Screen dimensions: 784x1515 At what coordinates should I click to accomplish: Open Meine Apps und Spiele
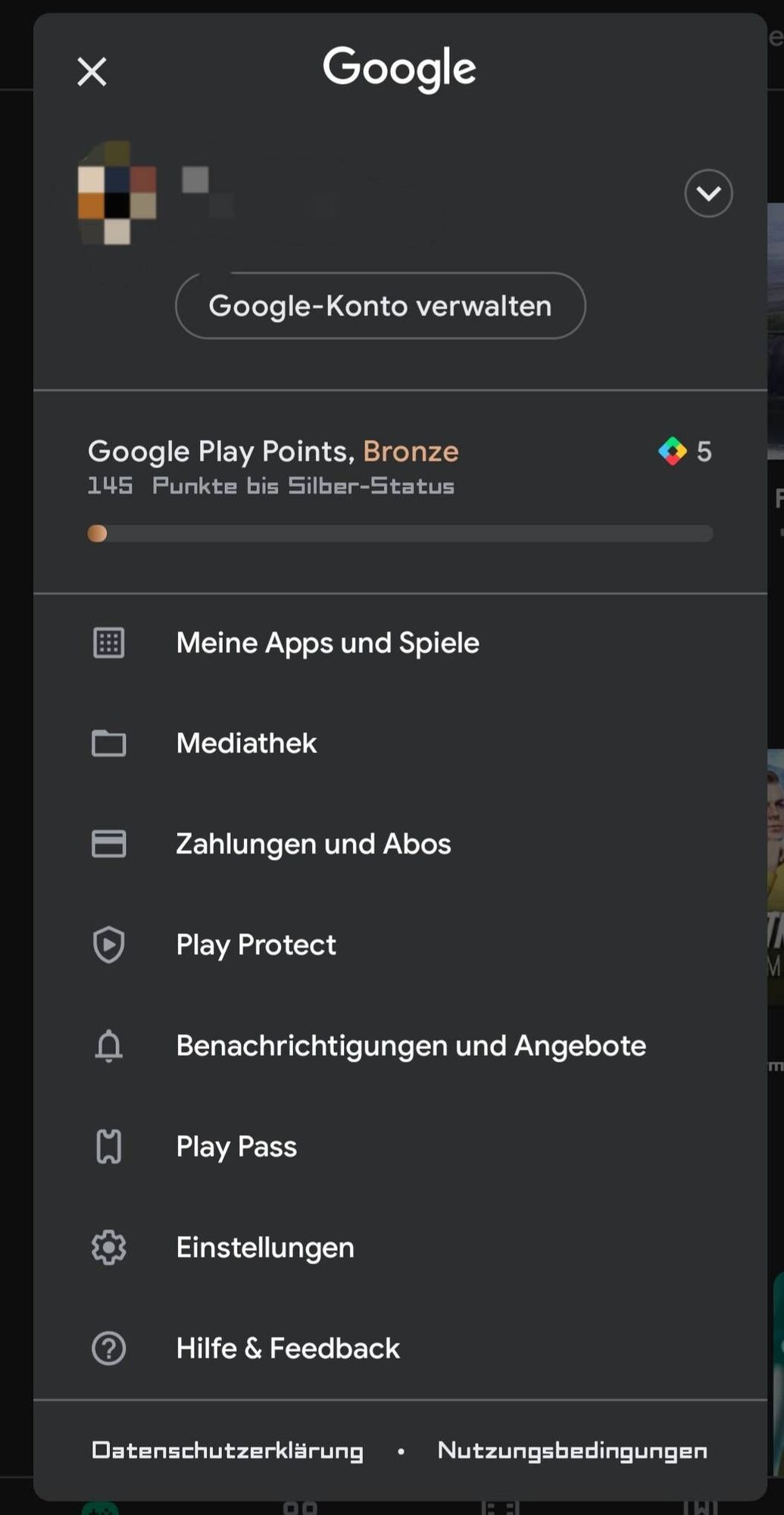pos(327,643)
